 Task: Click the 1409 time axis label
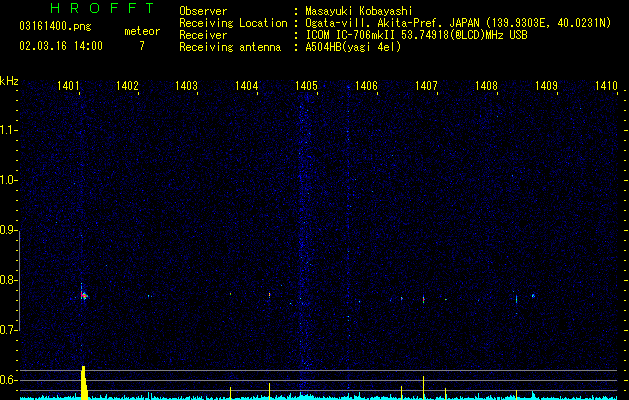546,85
